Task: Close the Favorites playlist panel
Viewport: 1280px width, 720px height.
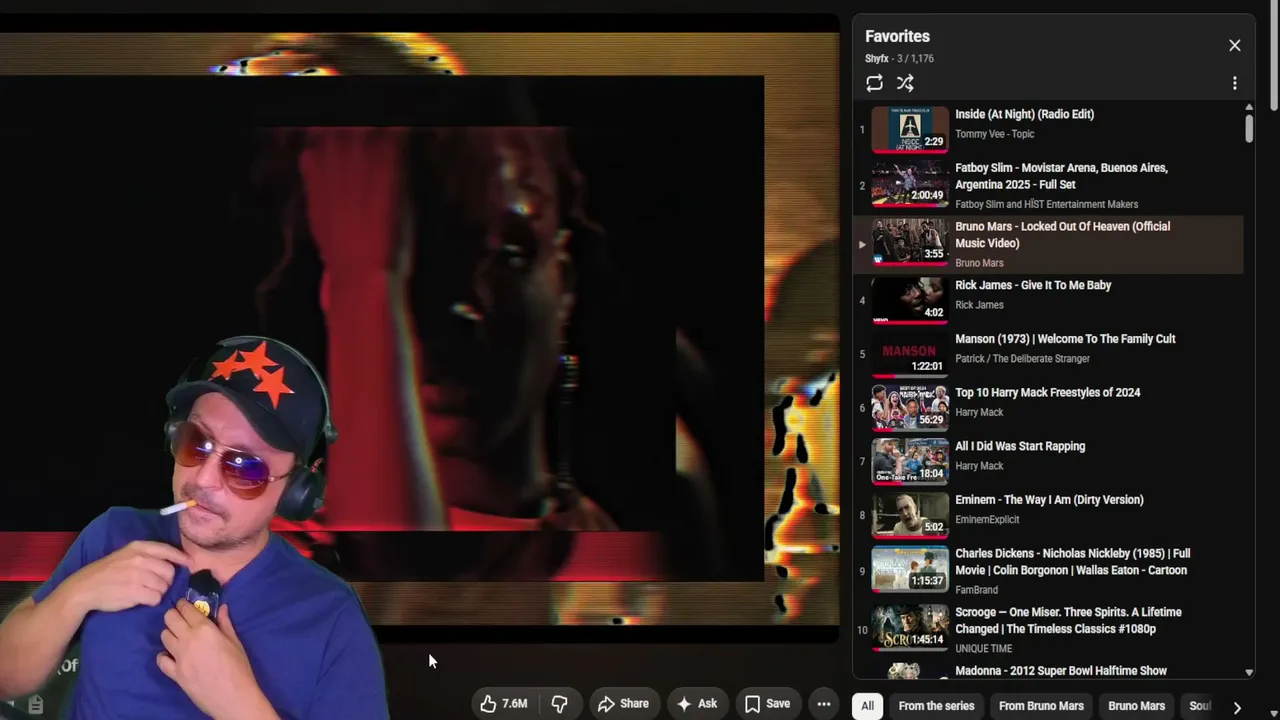Action: [x=1234, y=45]
